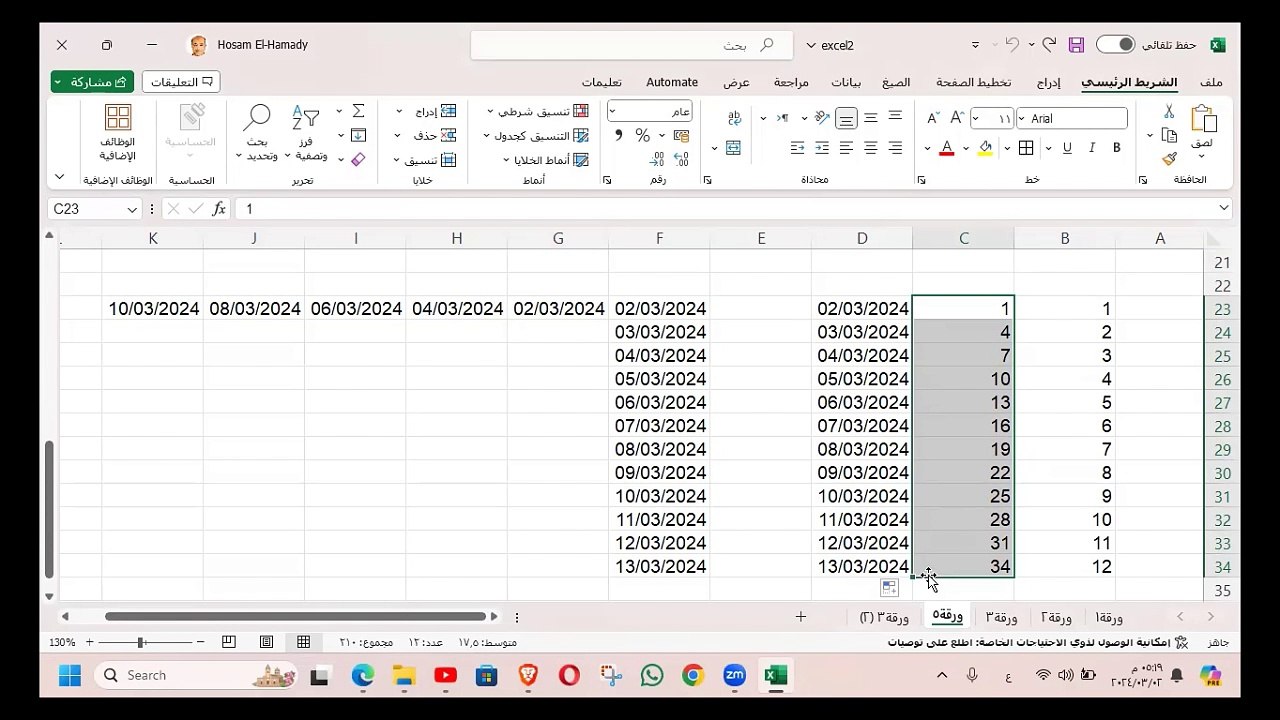
Task: Click the zoom slider handle
Action: (141, 642)
